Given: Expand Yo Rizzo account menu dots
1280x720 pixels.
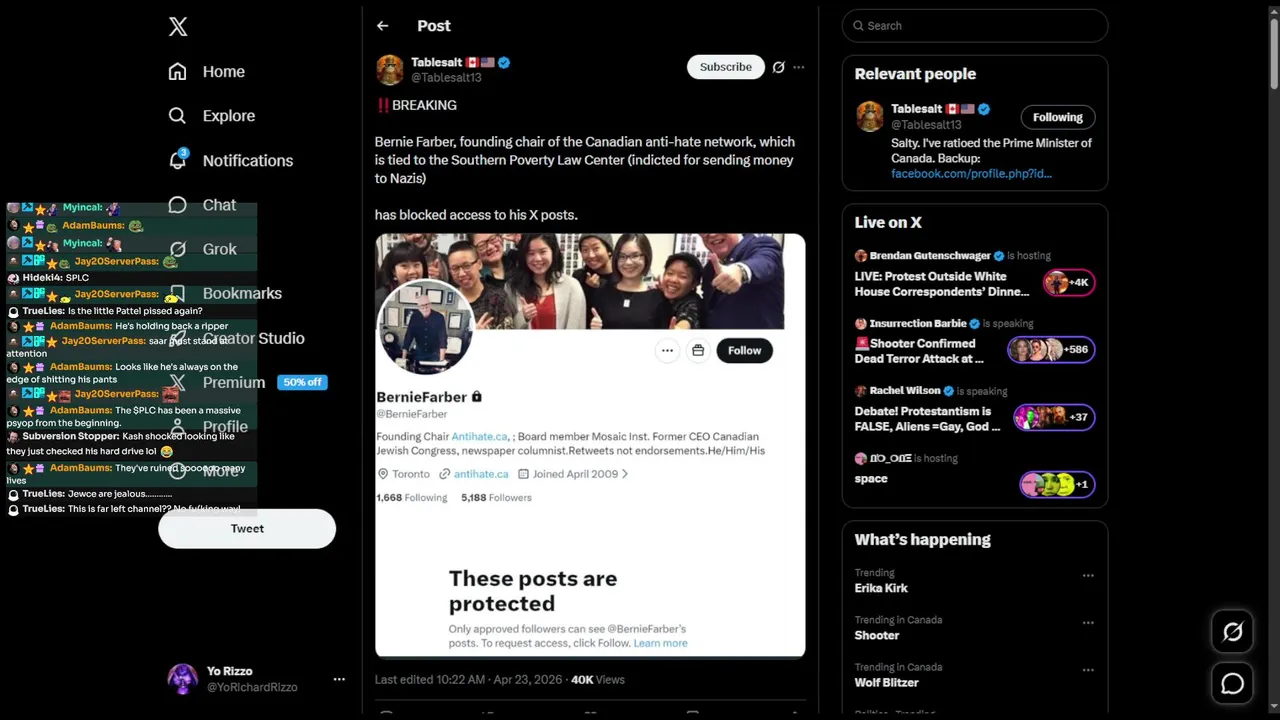Looking at the screenshot, I should pyautogui.click(x=339, y=679).
